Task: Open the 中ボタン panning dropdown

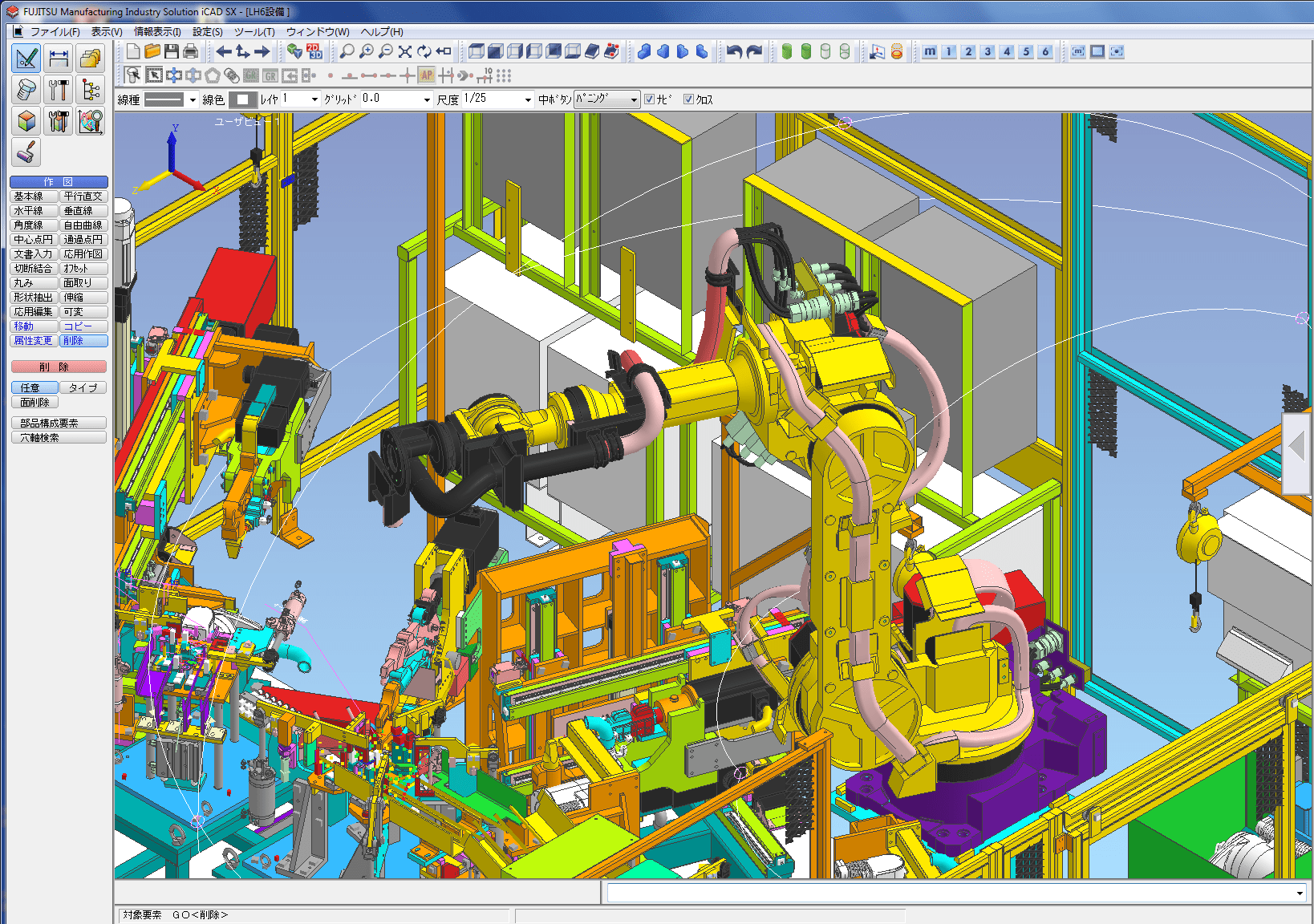Action: point(606,99)
